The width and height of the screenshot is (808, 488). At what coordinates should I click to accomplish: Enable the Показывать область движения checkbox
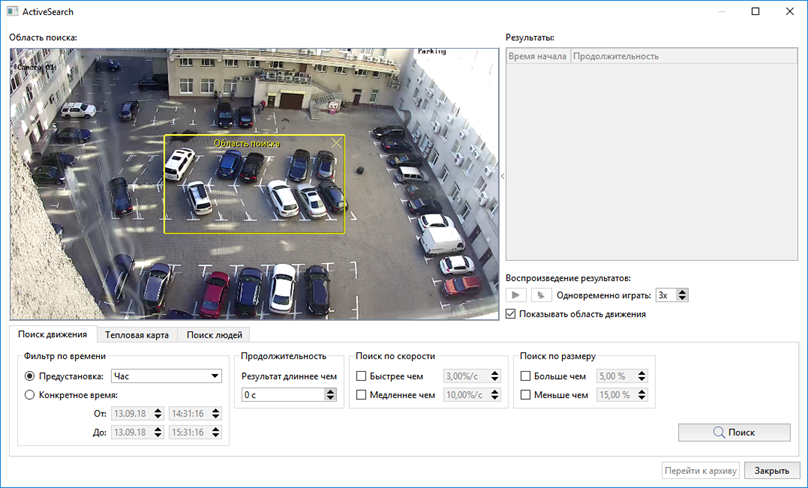(x=512, y=314)
